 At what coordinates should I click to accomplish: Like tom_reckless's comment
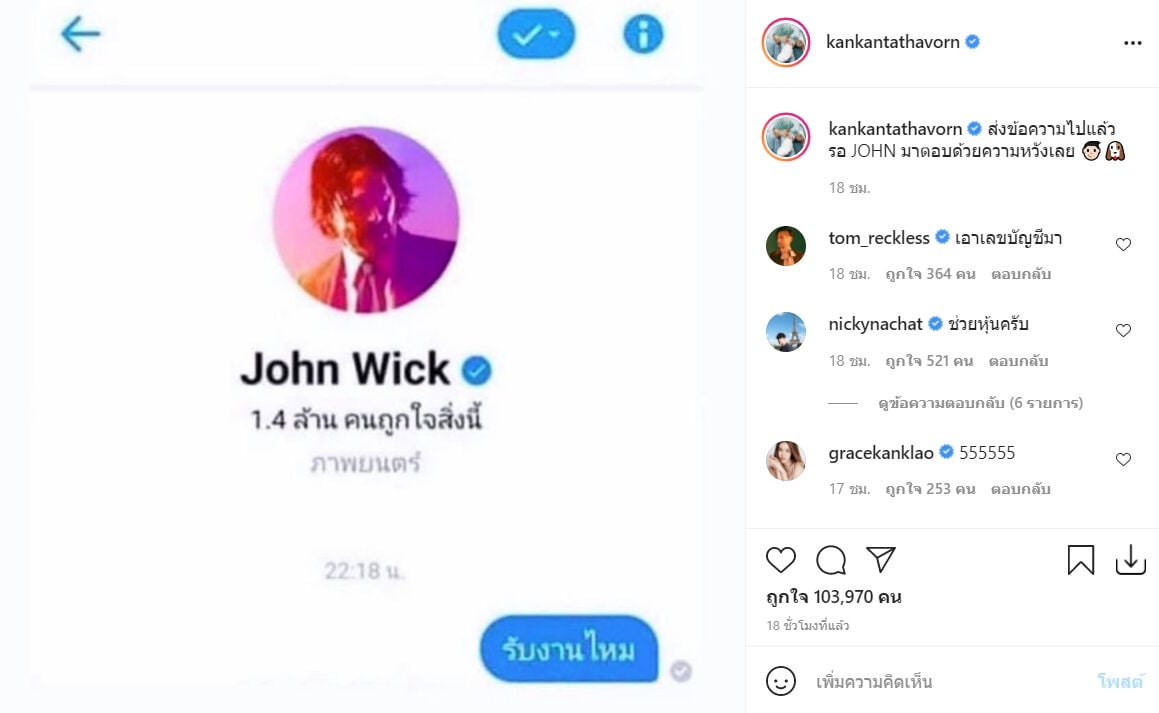coord(1124,245)
